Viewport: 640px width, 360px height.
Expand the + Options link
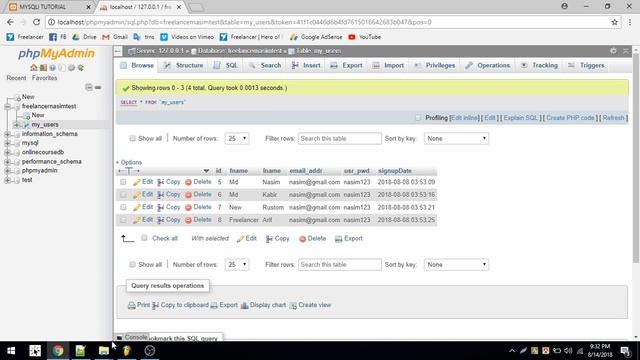click(x=129, y=162)
